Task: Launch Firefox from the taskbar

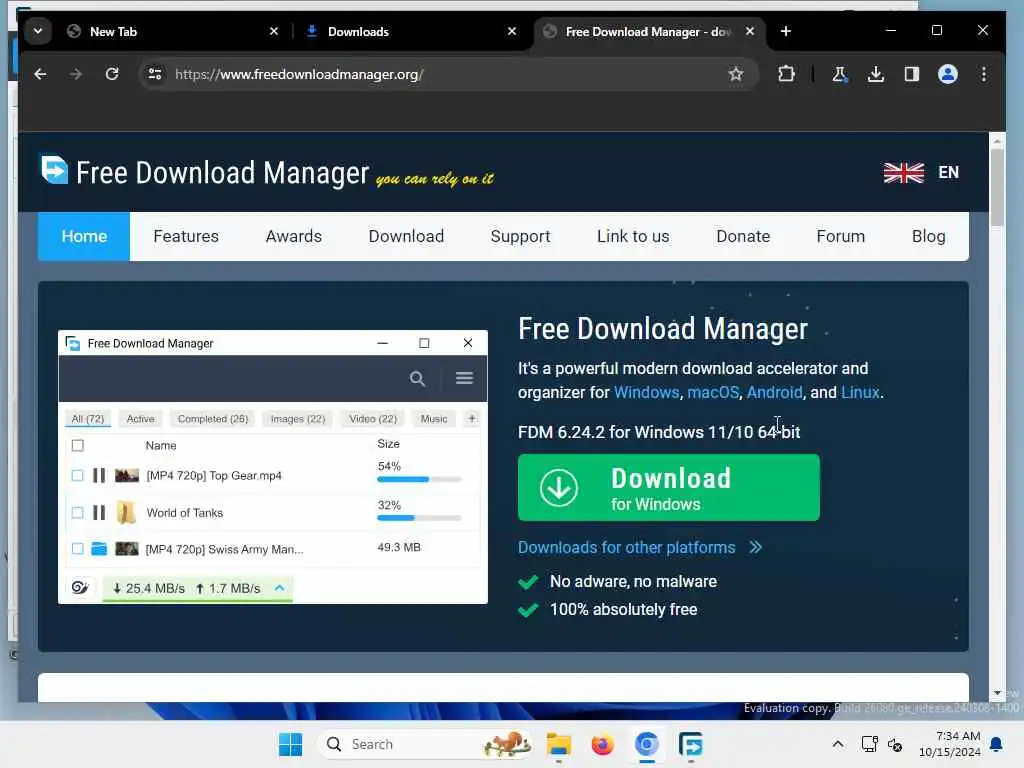Action: pos(602,744)
